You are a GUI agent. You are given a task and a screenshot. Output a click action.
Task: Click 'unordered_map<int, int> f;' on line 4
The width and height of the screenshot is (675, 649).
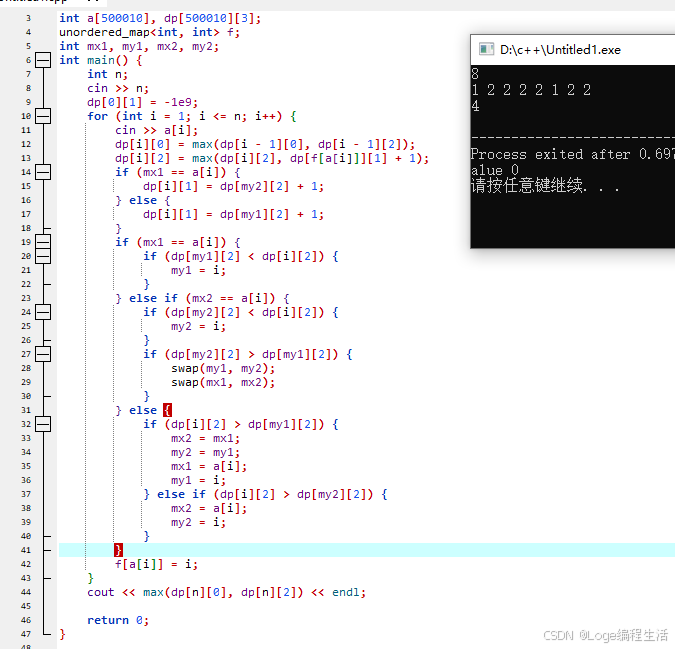149,32
